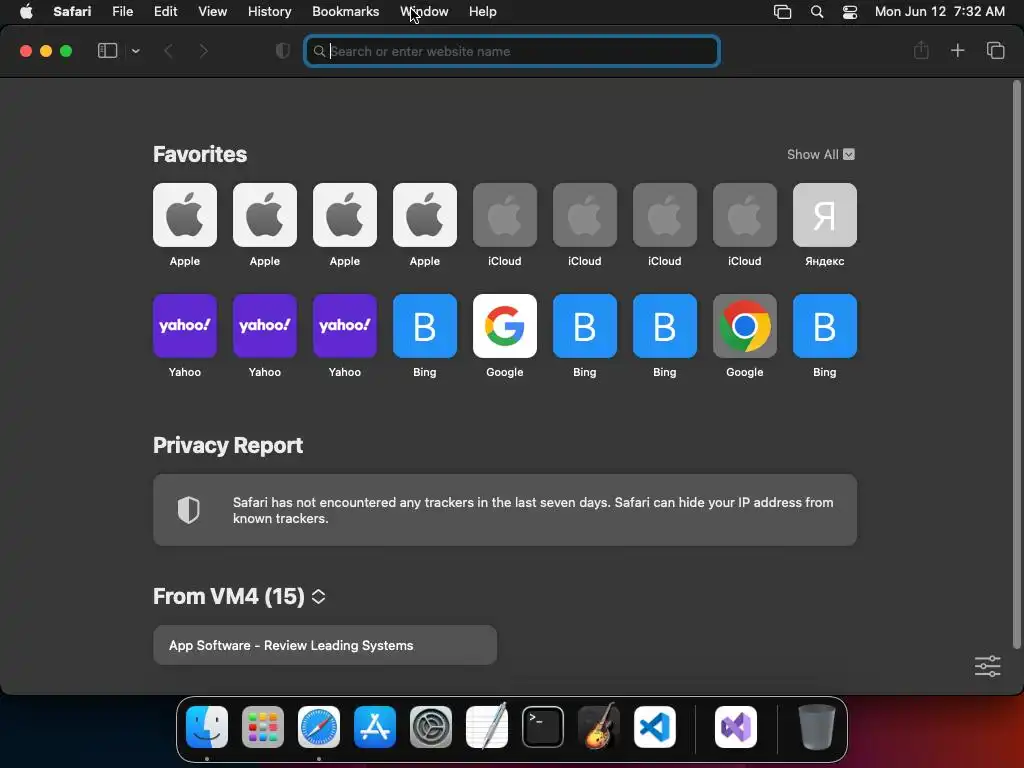Open the History menu
Viewport: 1024px width, 768px height.
269,12
